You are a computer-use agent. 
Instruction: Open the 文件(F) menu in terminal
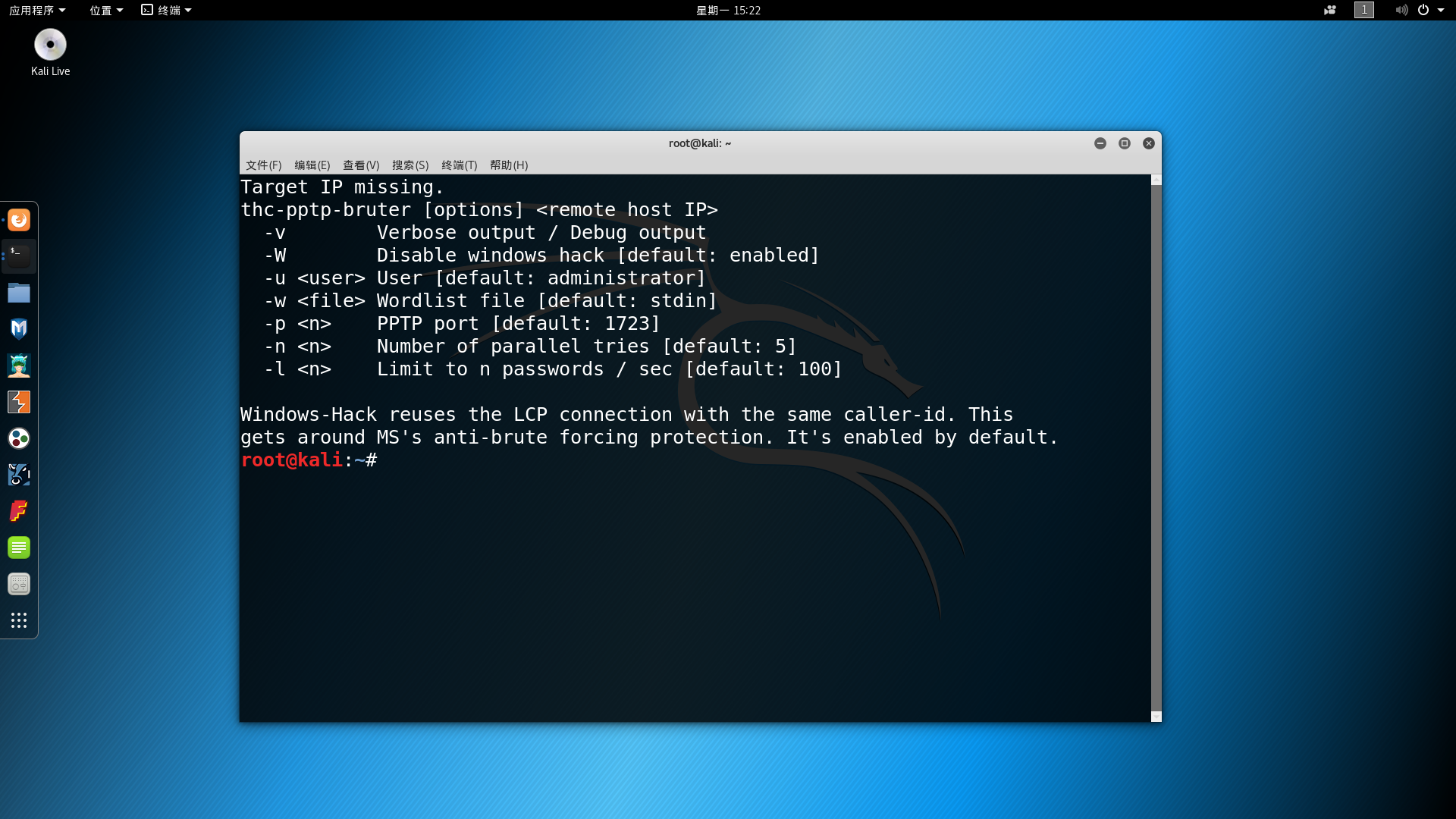(x=263, y=165)
